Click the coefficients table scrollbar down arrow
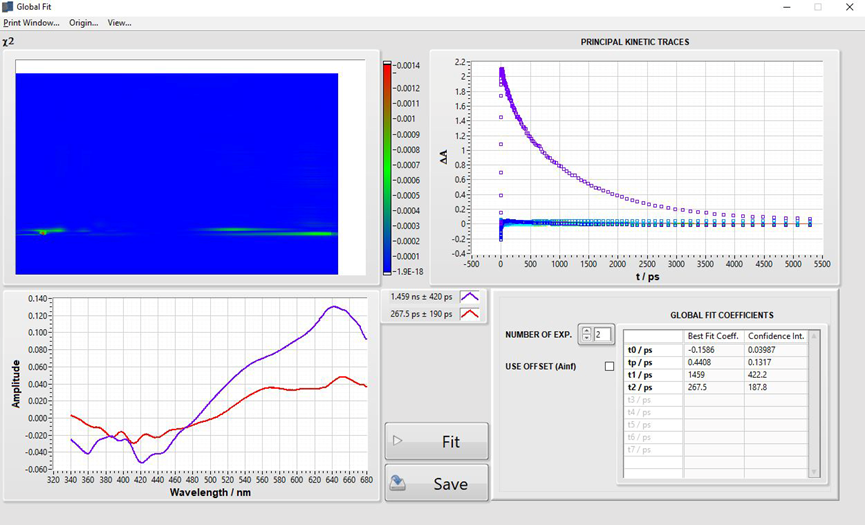Viewport: 865px width, 525px height. pyautogui.click(x=814, y=472)
